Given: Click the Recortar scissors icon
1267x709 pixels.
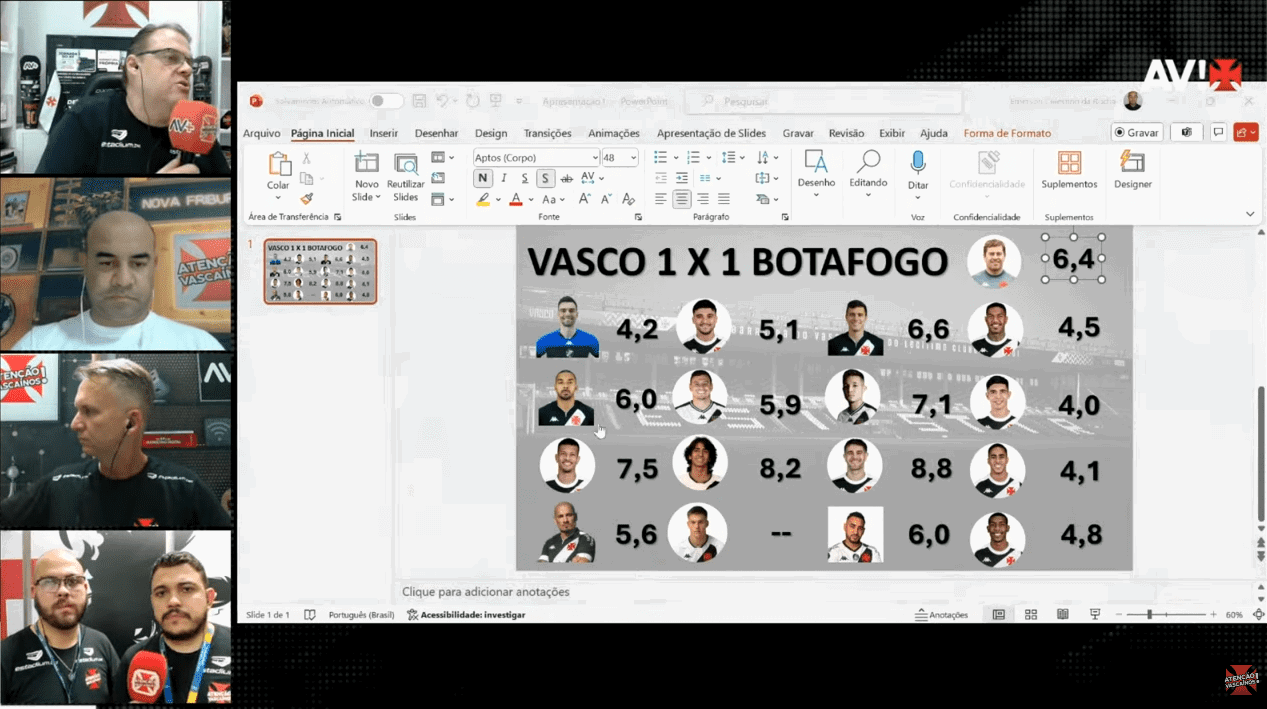Looking at the screenshot, I should [307, 158].
